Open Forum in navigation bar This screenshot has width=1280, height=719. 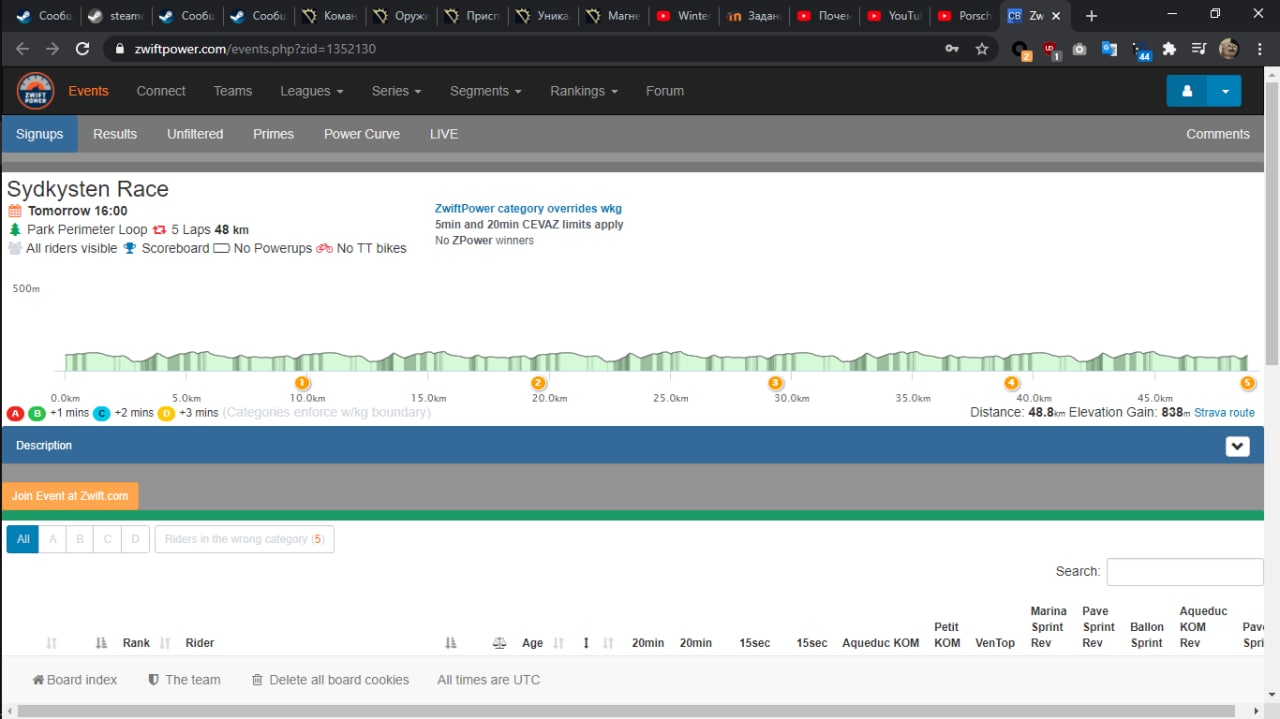665,91
